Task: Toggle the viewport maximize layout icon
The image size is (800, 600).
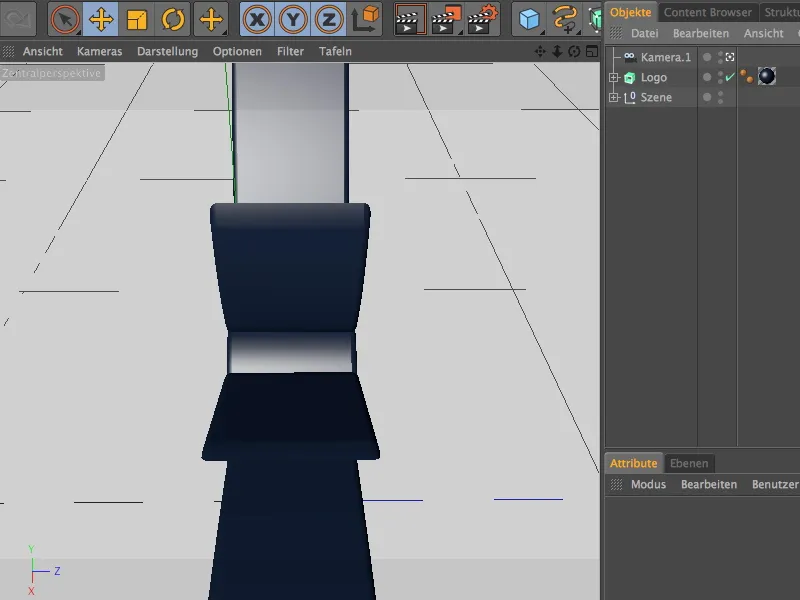Action: [592, 52]
